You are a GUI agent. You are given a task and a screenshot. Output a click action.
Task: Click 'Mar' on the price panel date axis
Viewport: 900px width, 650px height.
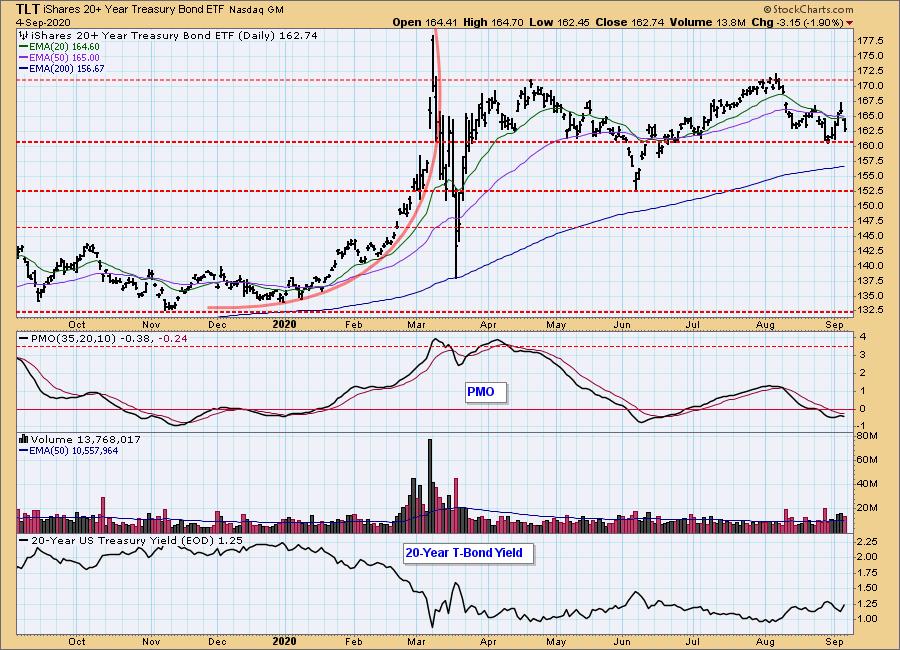click(416, 324)
